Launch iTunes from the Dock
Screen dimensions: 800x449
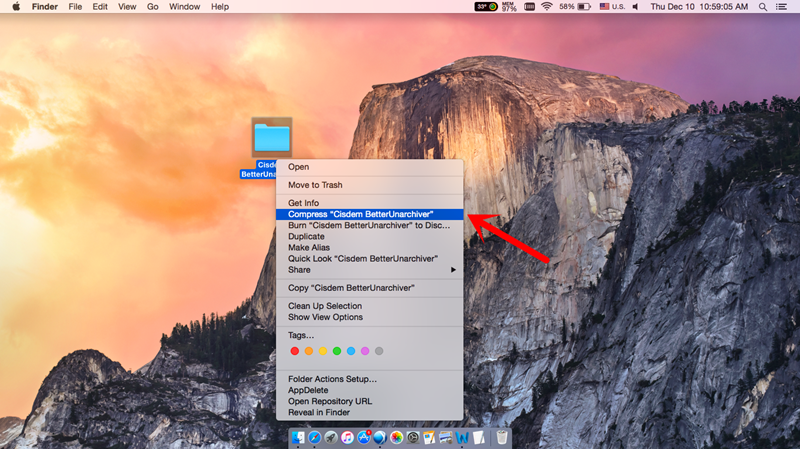click(347, 437)
